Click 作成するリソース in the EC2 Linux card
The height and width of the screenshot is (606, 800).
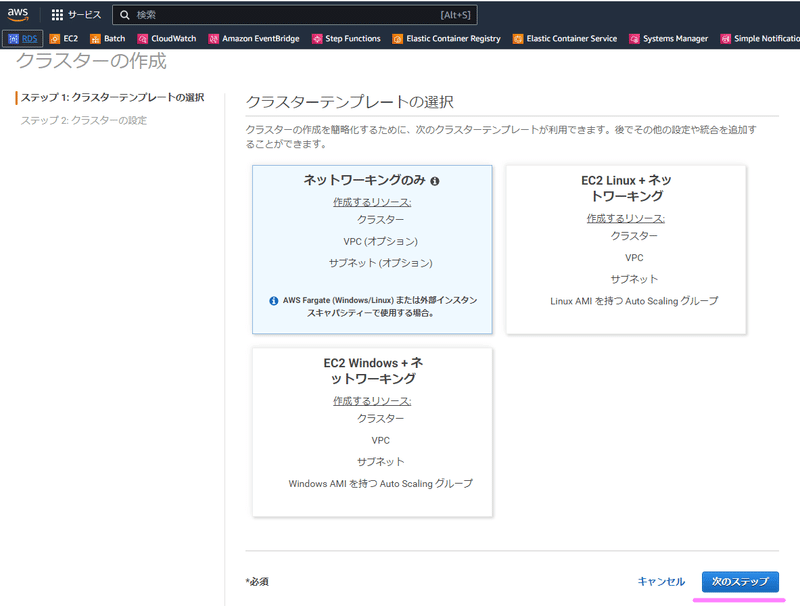click(626, 218)
